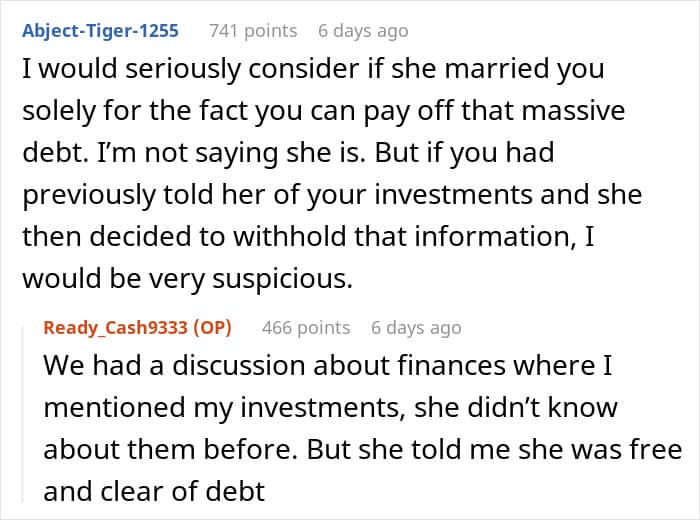The height and width of the screenshot is (520, 700).
Task: Click the 466 points score
Action: pyautogui.click(x=306, y=328)
